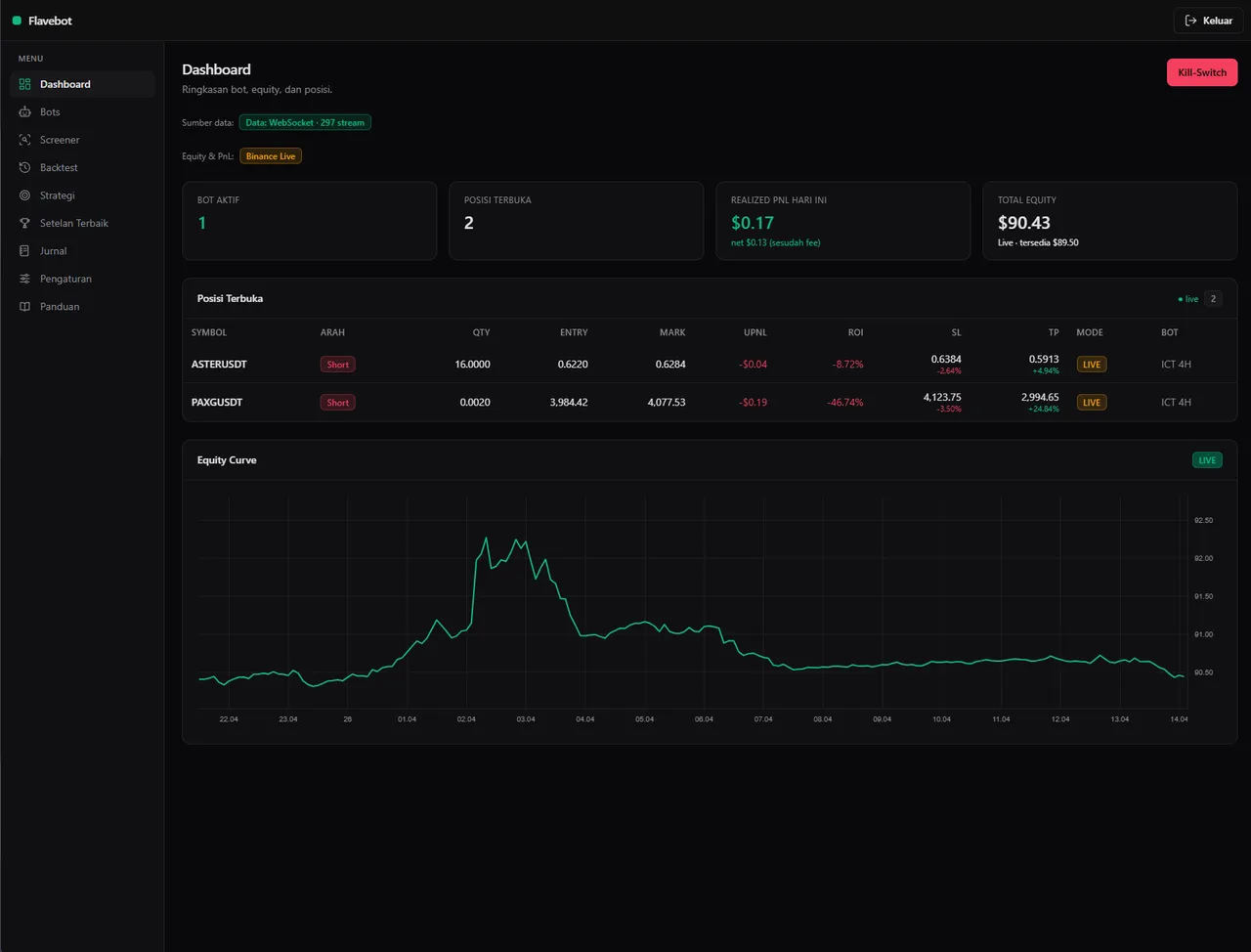This screenshot has width=1251, height=952.
Task: Click the Bots robot icon
Action: coord(25,112)
